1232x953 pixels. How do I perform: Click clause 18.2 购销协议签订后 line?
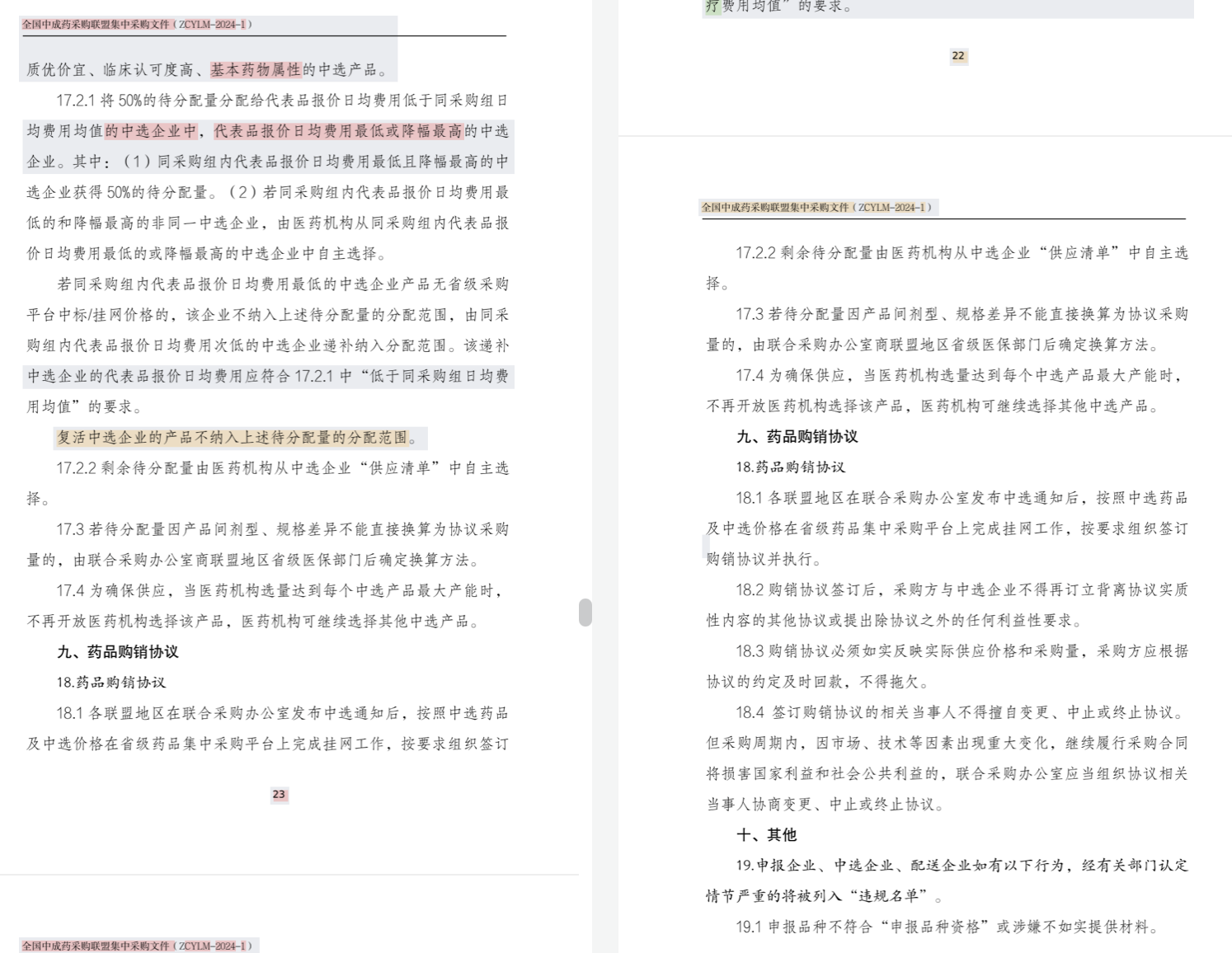(x=962, y=590)
